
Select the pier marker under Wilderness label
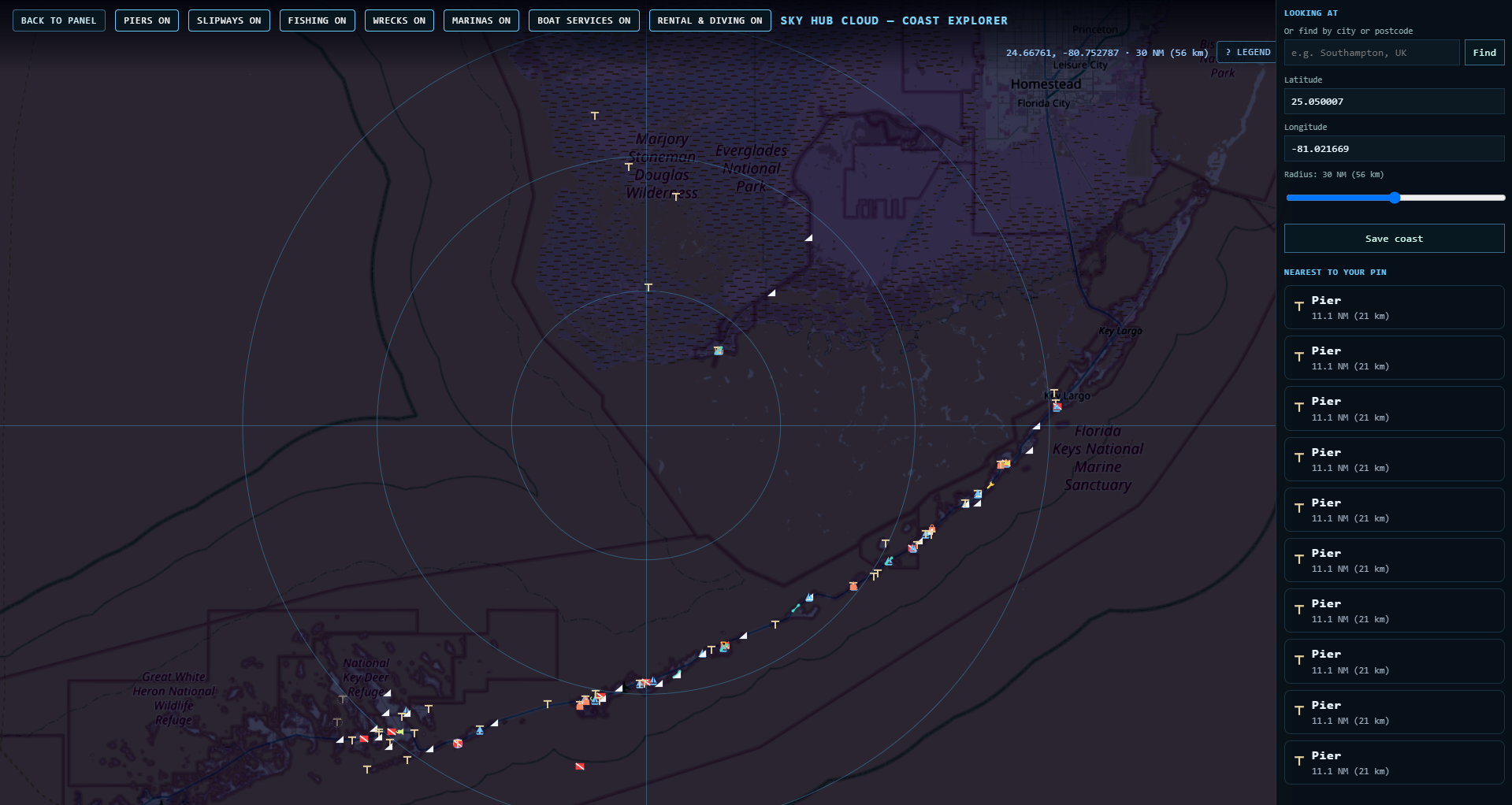click(676, 196)
